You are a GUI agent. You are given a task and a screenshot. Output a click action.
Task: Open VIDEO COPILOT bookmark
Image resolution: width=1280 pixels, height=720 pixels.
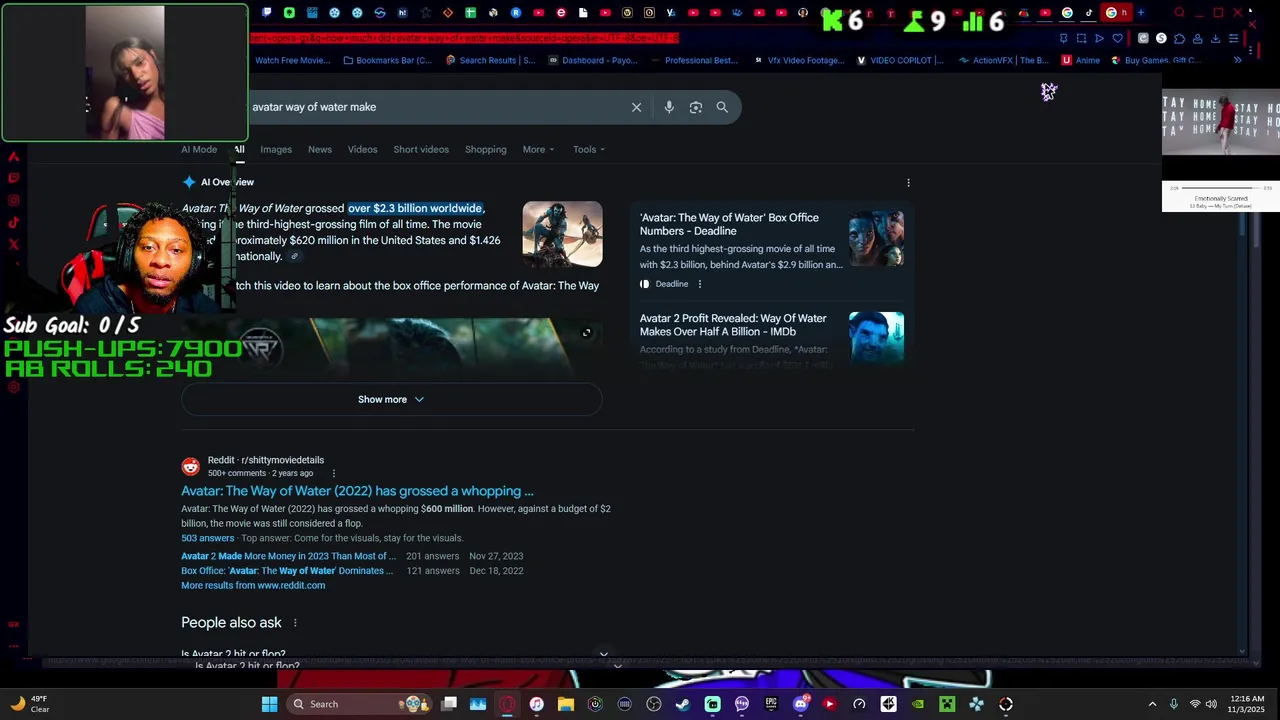coord(900,60)
